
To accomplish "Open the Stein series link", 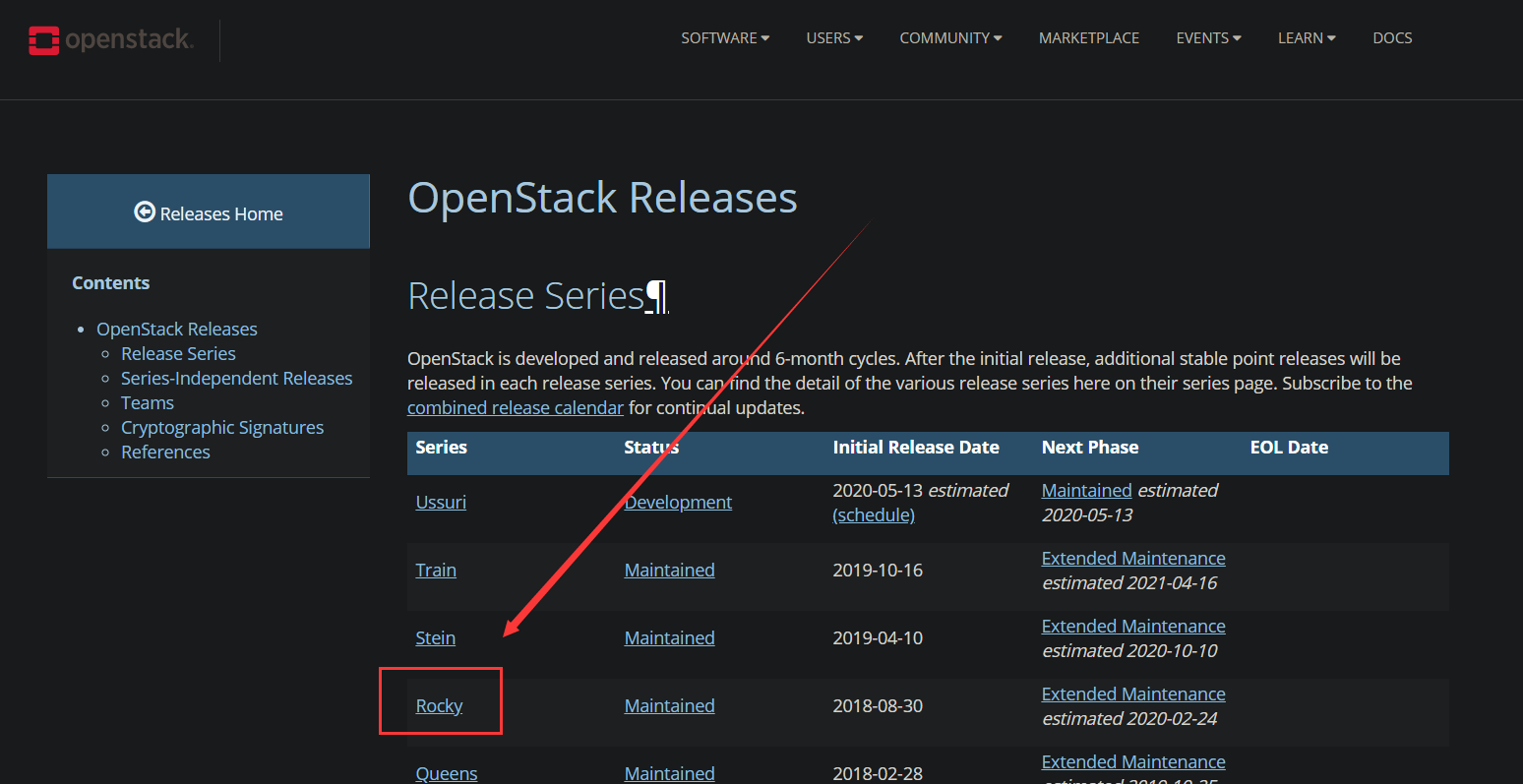I will [436, 637].
